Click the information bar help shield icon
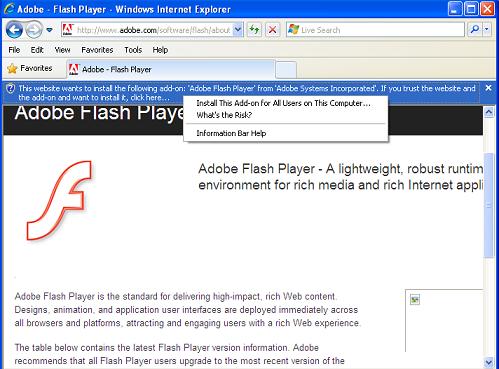This screenshot has width=499, height=369. [11, 89]
